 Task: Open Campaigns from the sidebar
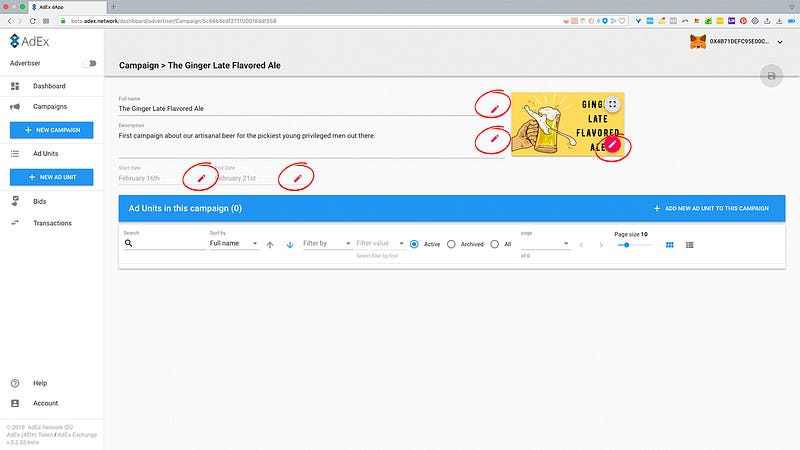(x=52, y=107)
